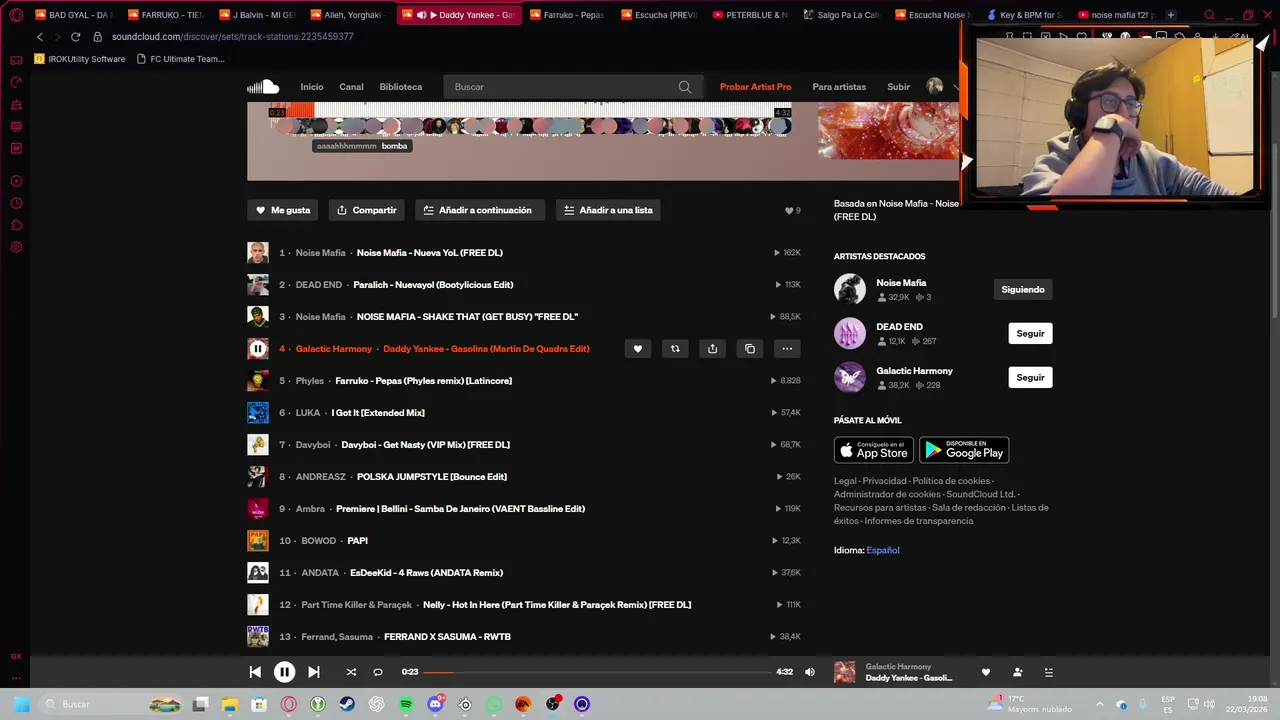Follow artist icon in player bar
The height and width of the screenshot is (720, 1280).
click(x=1017, y=672)
